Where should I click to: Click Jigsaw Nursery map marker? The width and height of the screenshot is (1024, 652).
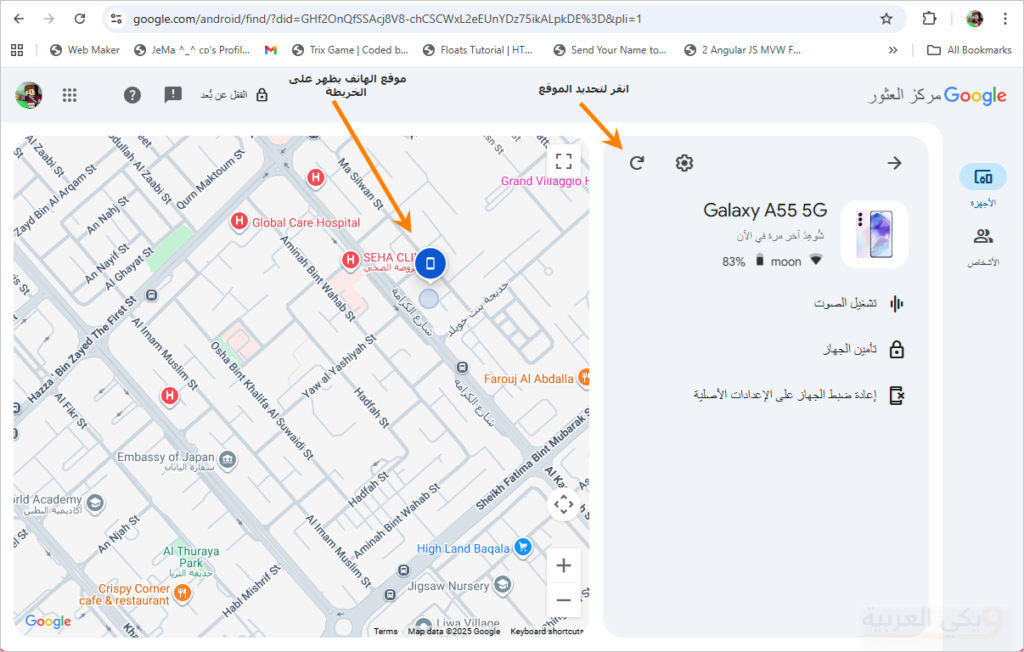pos(502,584)
